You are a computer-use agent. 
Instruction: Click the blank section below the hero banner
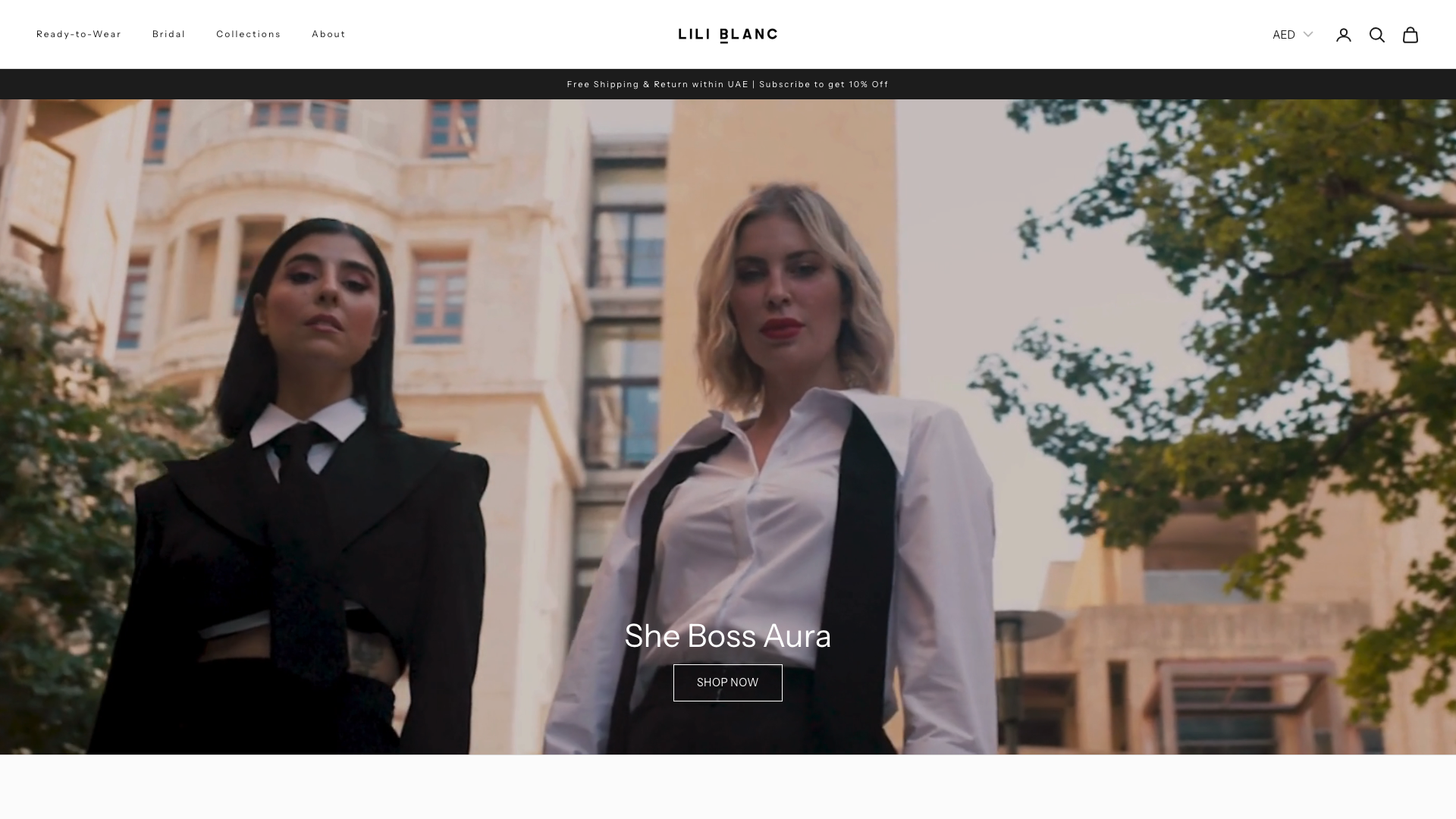[728, 787]
